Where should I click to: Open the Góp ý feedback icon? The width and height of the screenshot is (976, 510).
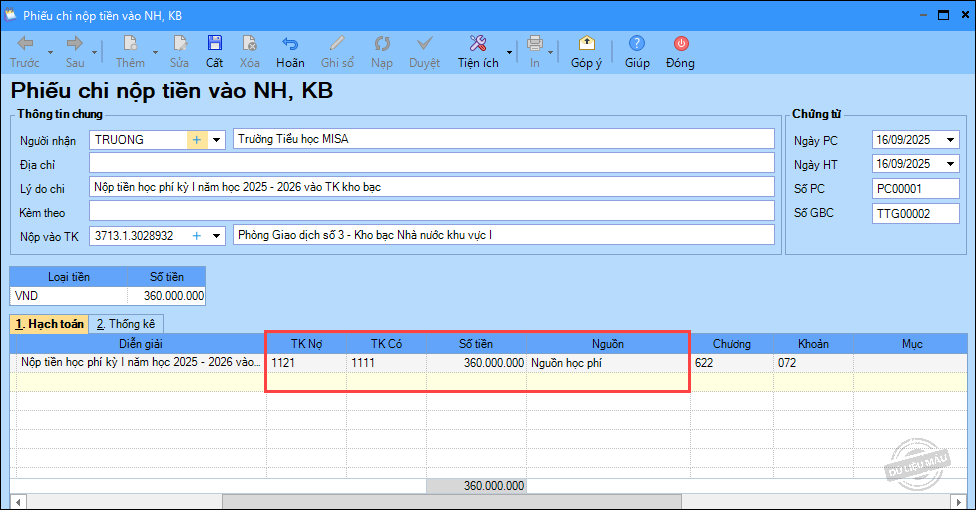[x=586, y=44]
